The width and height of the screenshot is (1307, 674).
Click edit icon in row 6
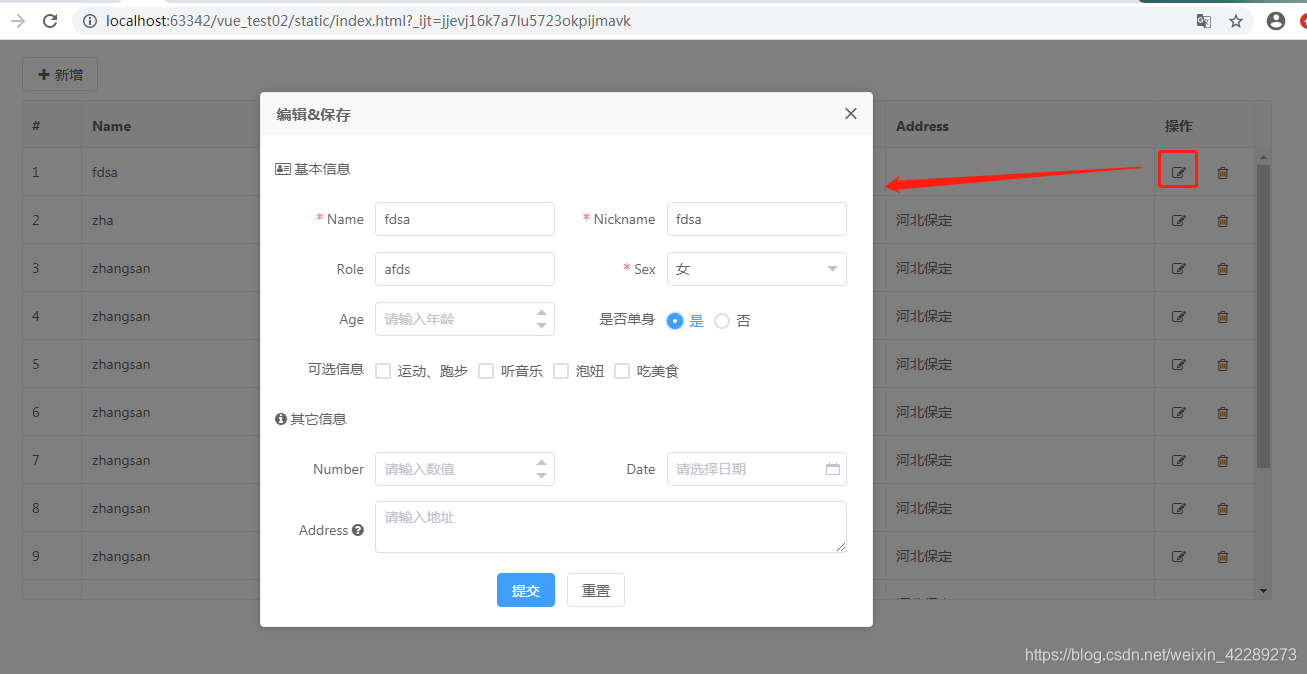1179,412
